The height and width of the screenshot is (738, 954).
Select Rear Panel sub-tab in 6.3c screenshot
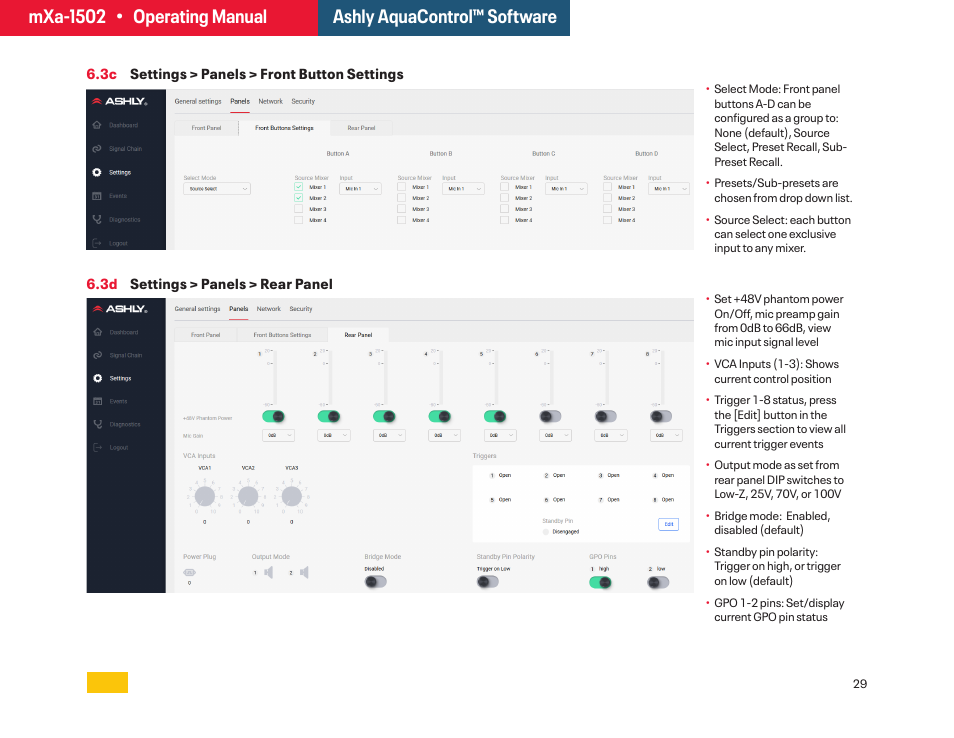[x=361, y=128]
